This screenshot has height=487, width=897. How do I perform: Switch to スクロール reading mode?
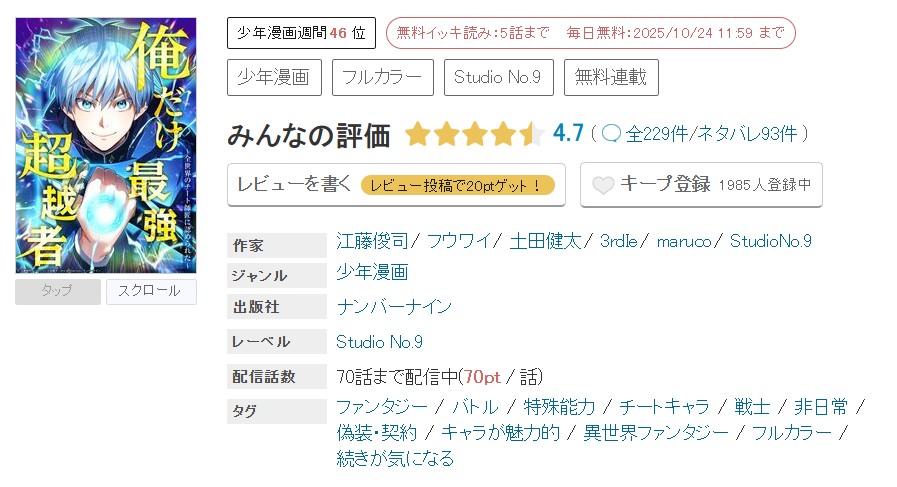[x=151, y=291]
